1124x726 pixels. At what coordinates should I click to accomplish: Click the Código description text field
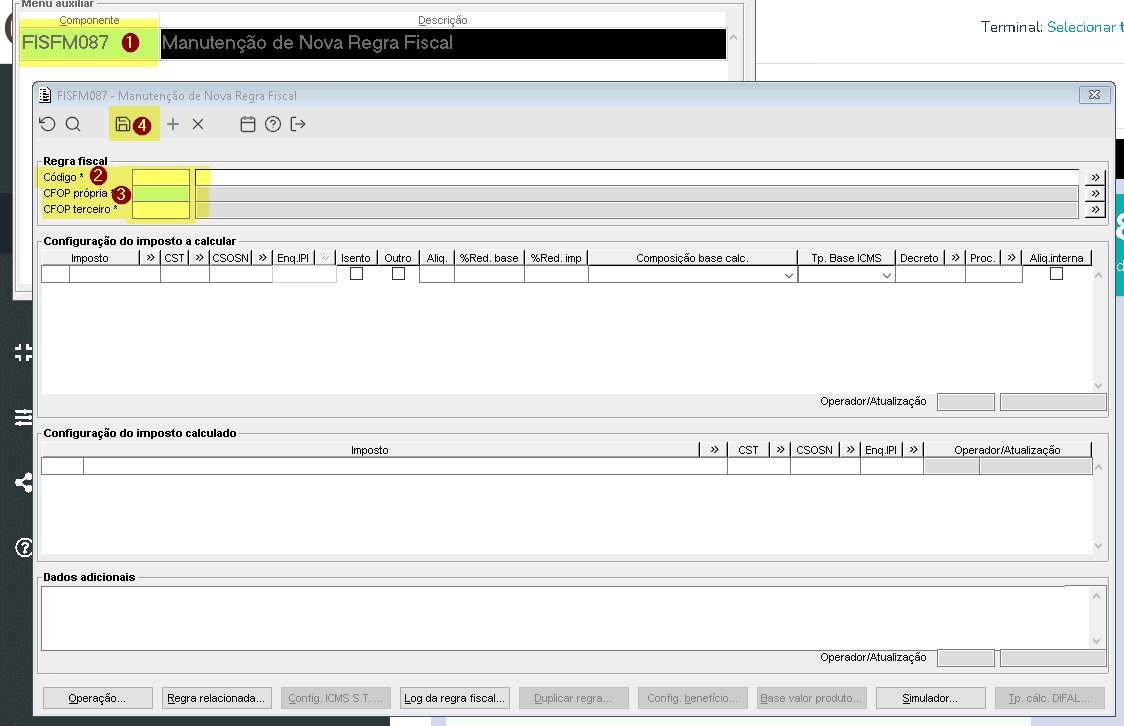637,177
